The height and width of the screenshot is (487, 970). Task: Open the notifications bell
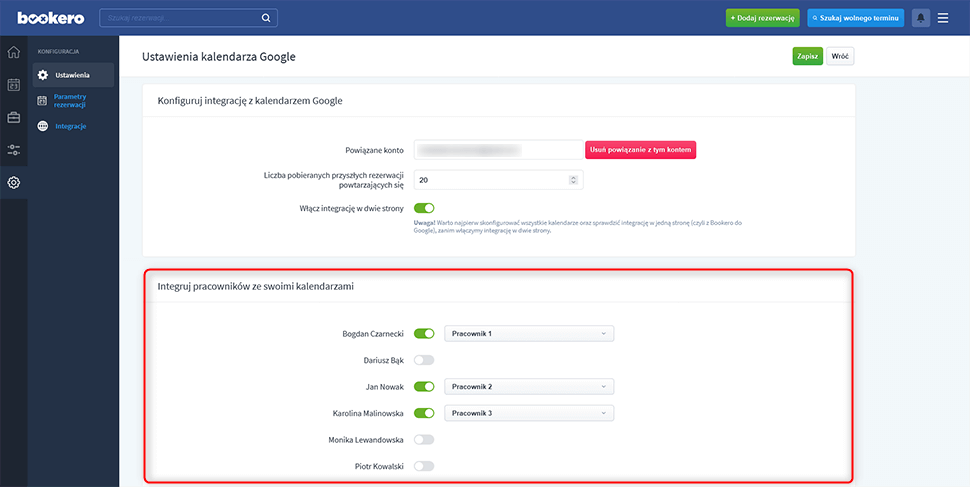(921, 18)
